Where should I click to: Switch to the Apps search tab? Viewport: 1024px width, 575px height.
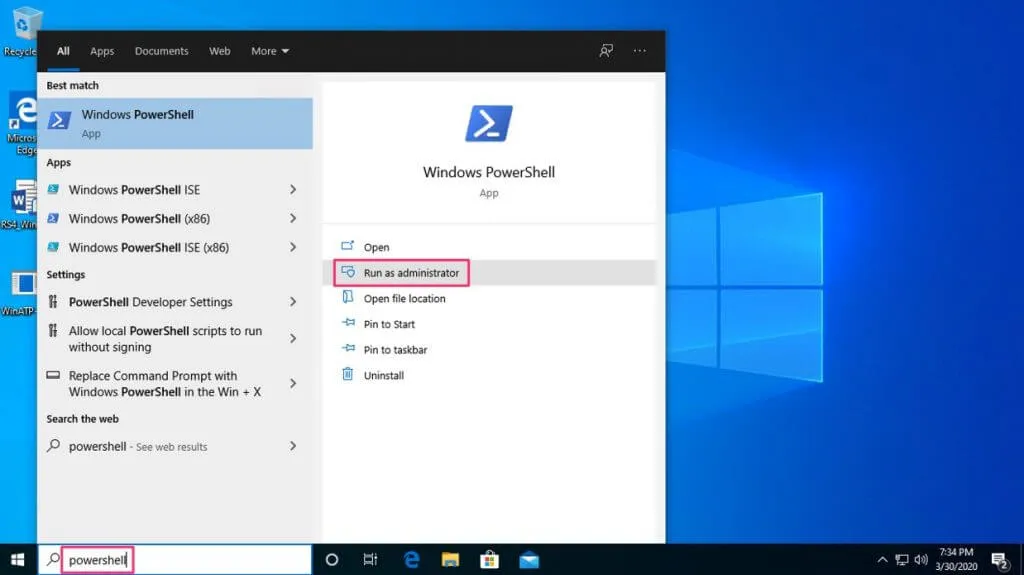(x=102, y=51)
